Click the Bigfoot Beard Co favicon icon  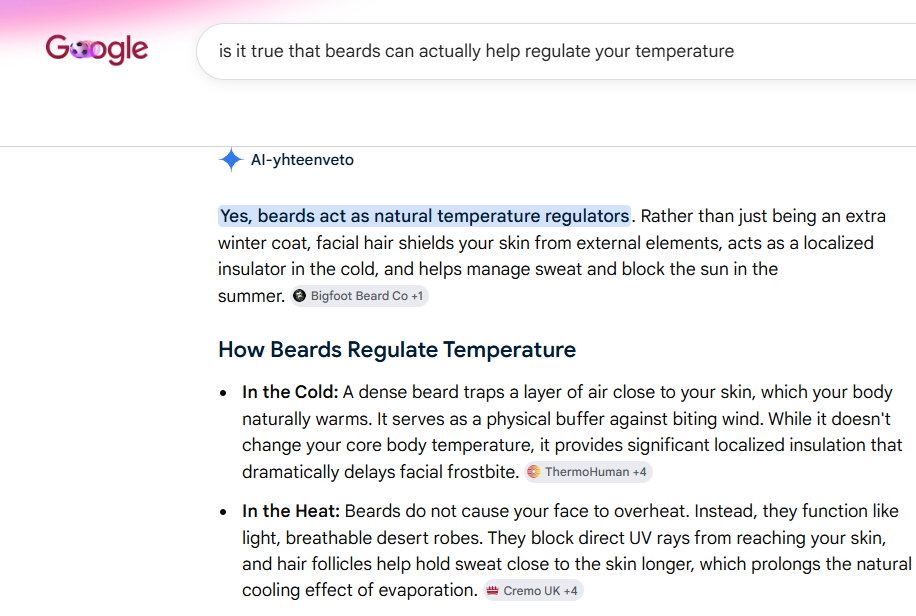tap(300, 296)
